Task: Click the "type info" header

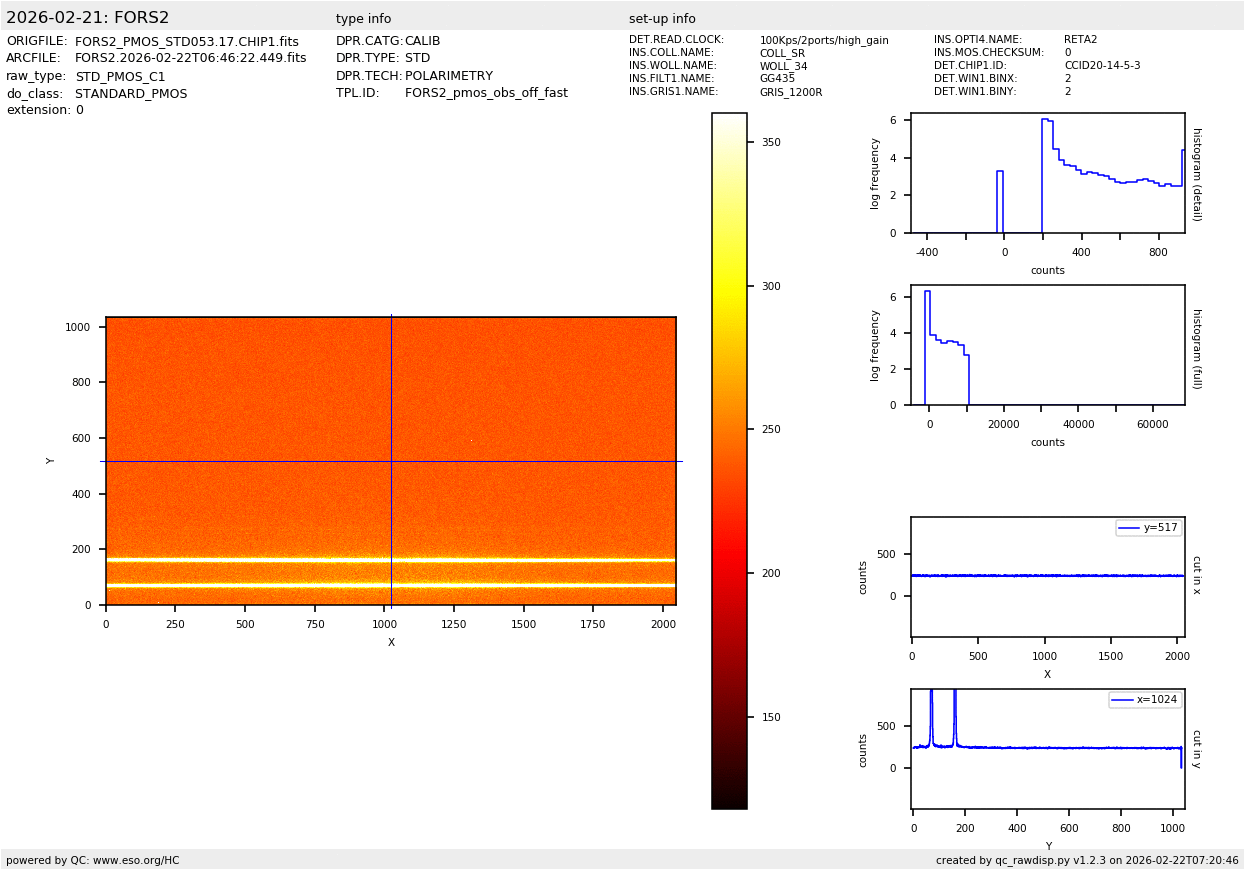Action: coord(363,19)
